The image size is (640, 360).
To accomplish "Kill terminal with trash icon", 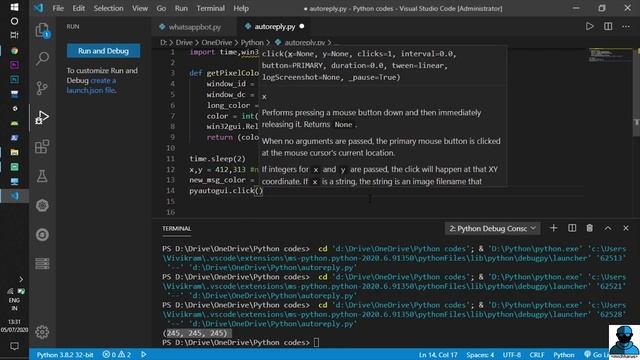I will click(589, 228).
